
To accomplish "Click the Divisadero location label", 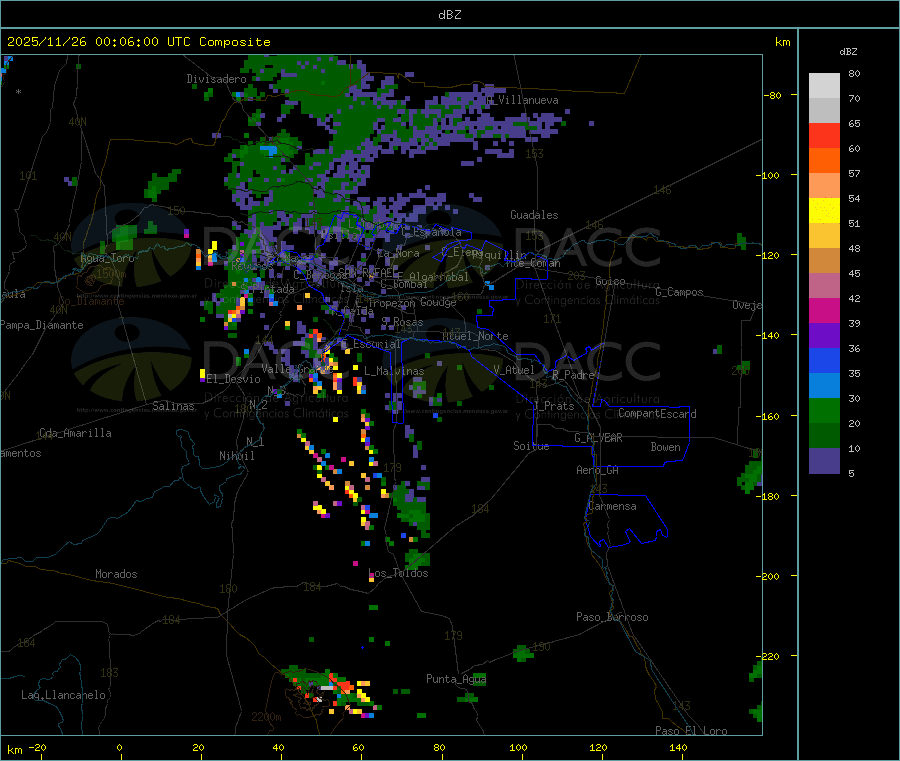I will [x=216, y=79].
